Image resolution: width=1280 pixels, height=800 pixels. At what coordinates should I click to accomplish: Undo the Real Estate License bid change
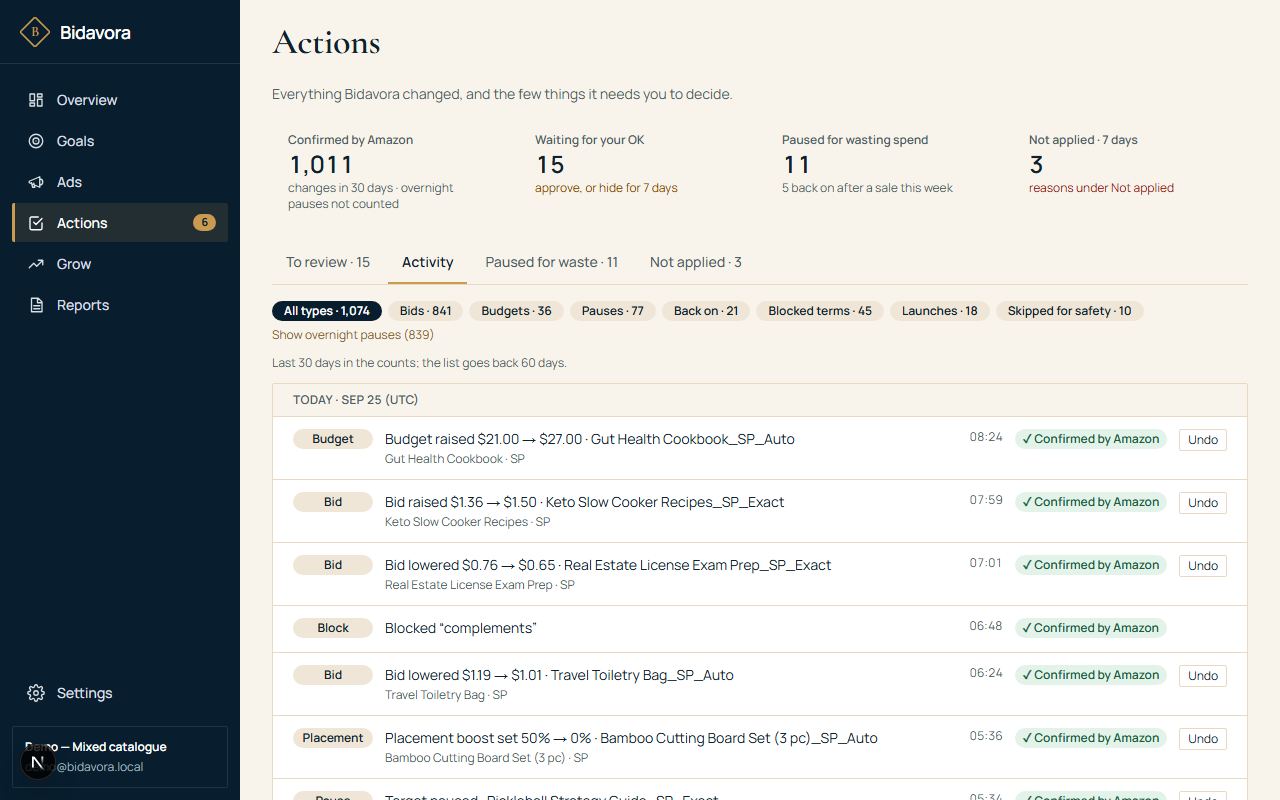point(1203,566)
